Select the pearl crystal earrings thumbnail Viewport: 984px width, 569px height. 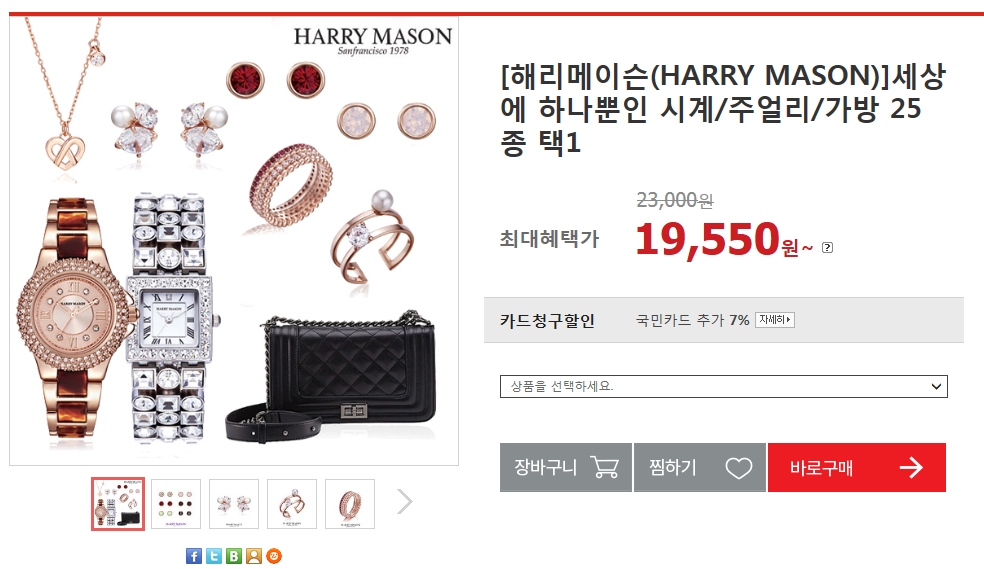click(233, 504)
